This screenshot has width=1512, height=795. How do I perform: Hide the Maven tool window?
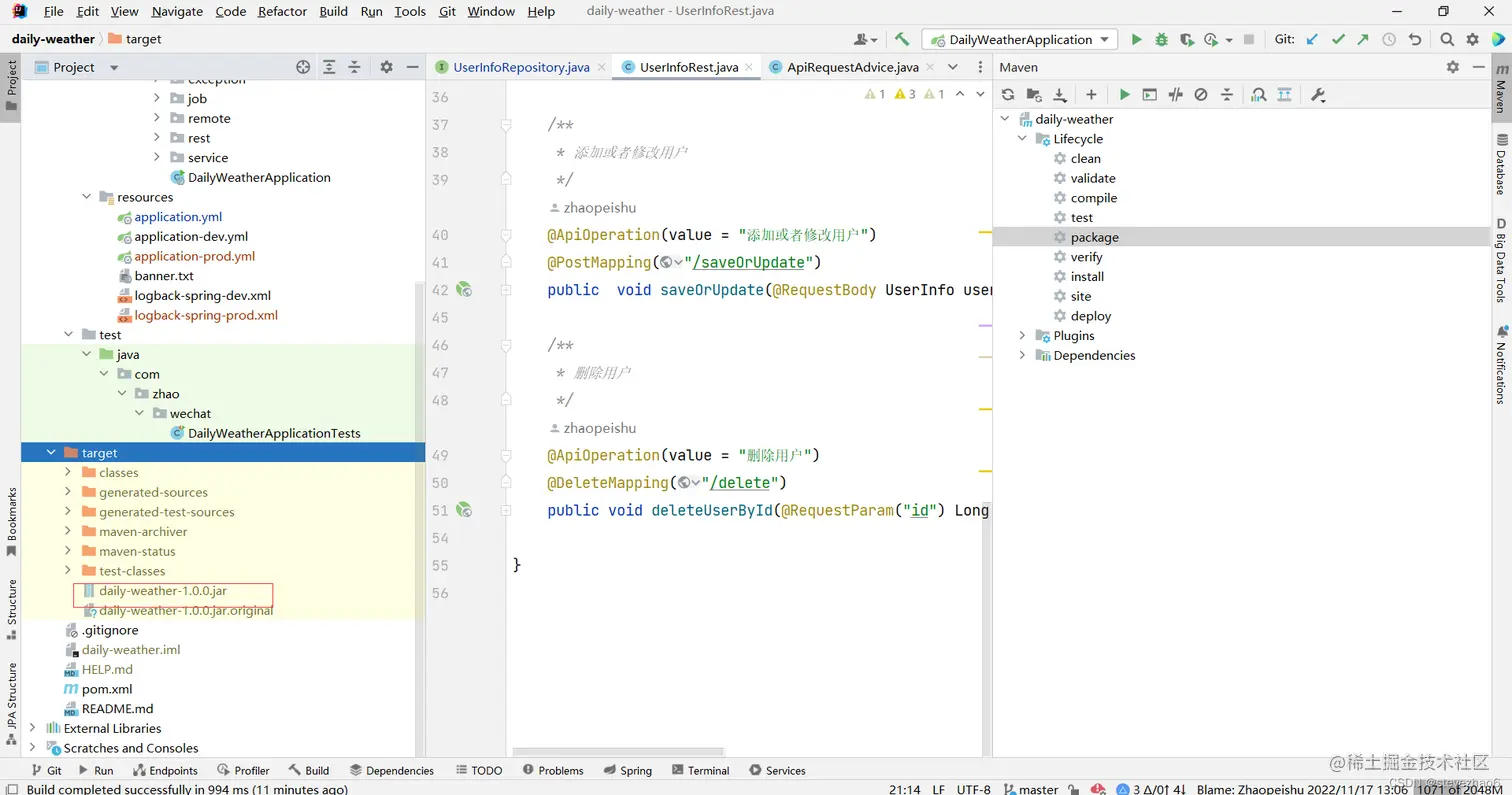coord(1479,67)
